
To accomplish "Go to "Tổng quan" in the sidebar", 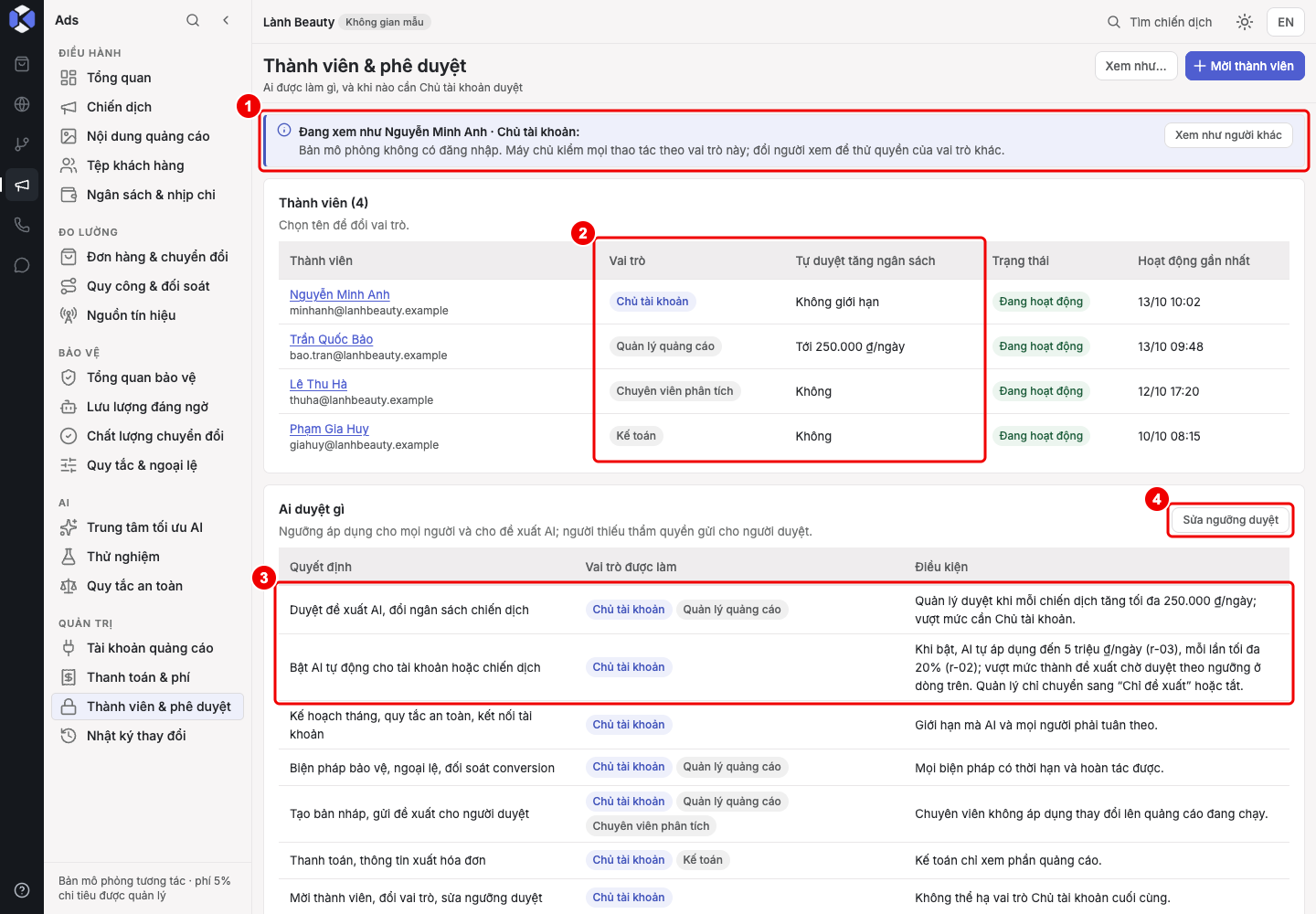I will pos(148,78).
